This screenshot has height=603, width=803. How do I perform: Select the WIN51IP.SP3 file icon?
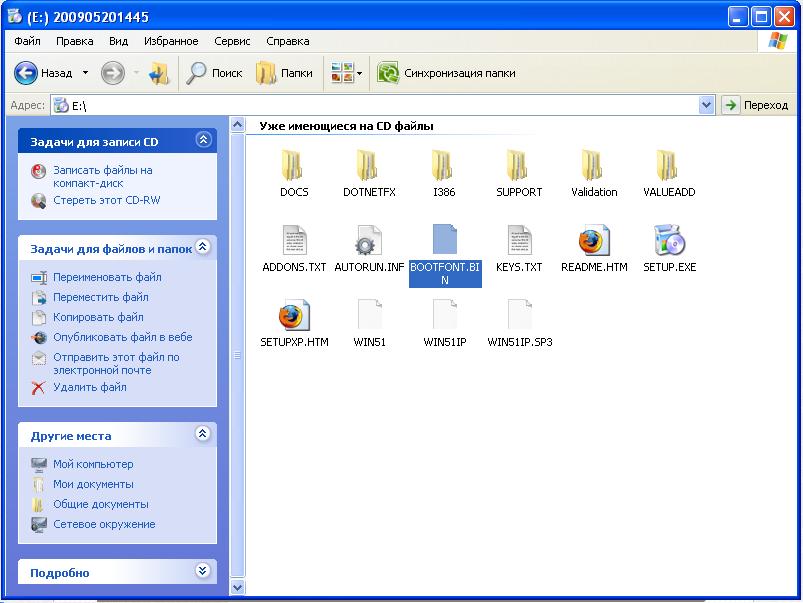point(519,315)
